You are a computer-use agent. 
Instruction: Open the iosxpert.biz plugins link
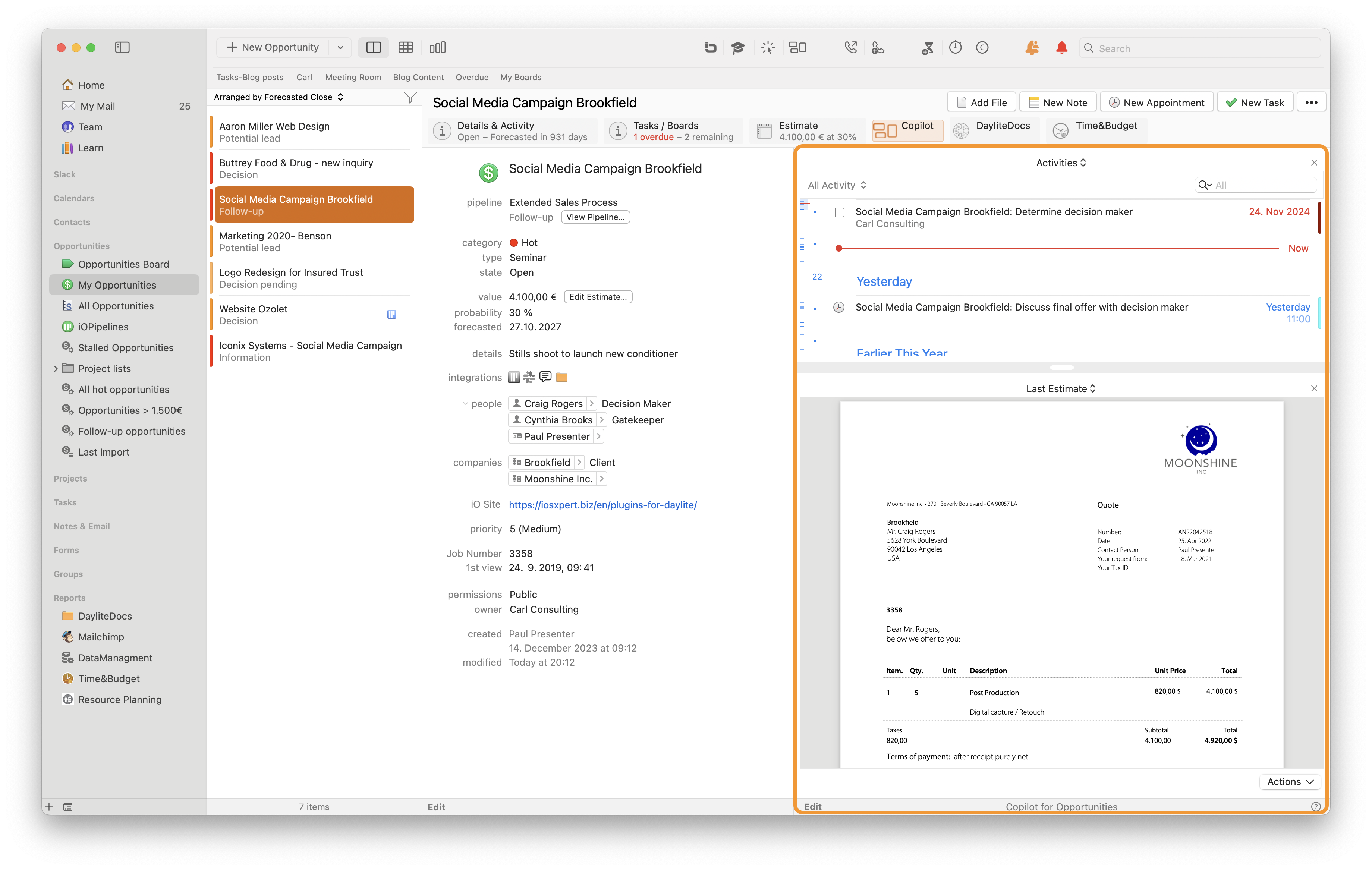tap(602, 505)
